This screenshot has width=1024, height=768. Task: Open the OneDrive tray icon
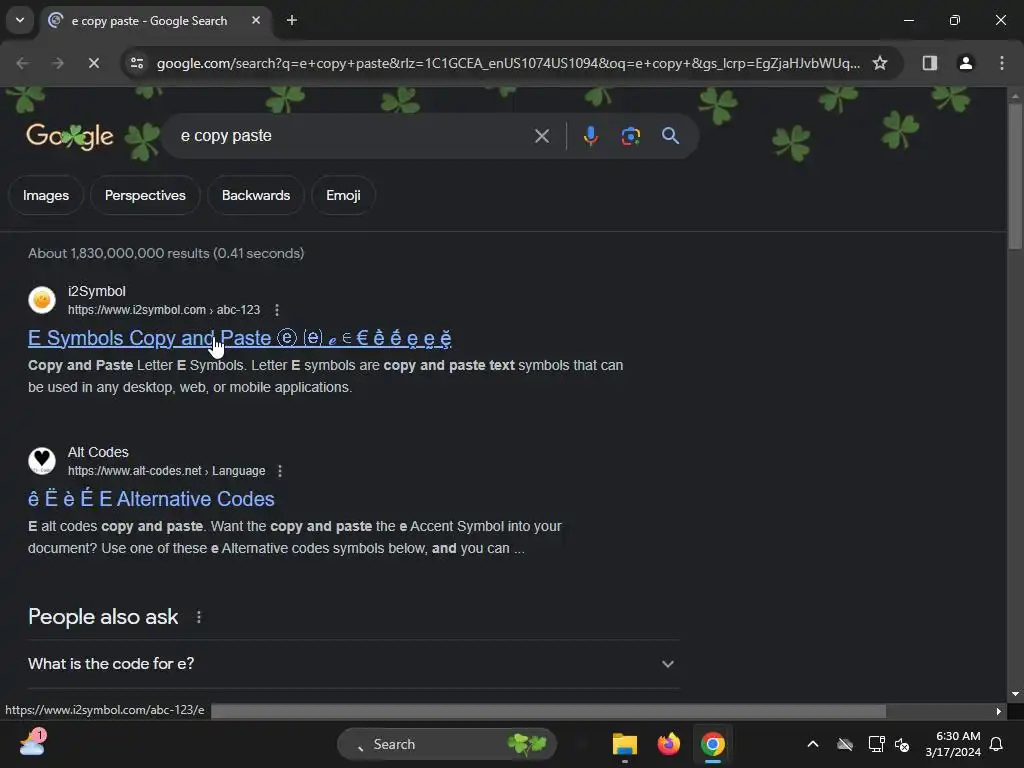point(845,744)
